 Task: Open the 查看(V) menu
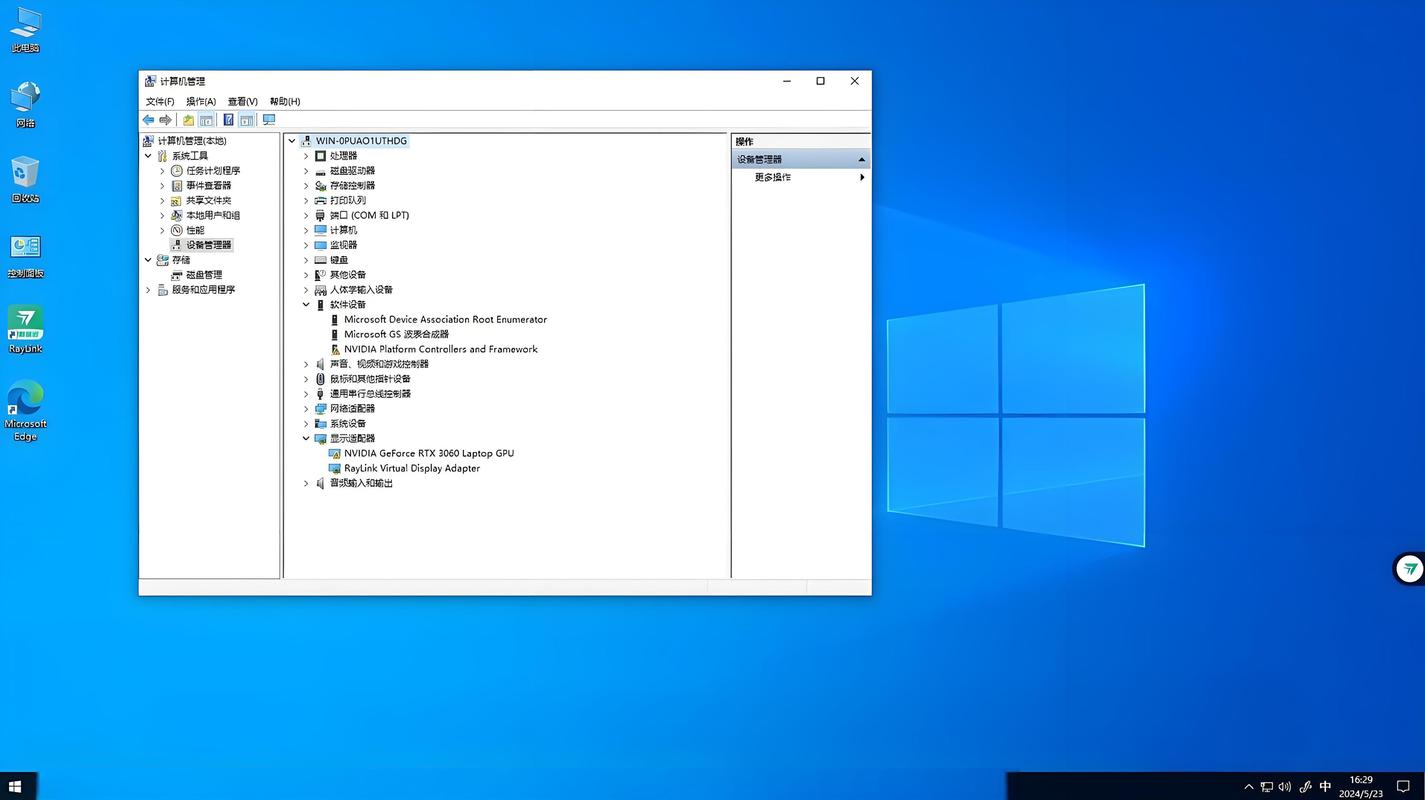pos(242,101)
